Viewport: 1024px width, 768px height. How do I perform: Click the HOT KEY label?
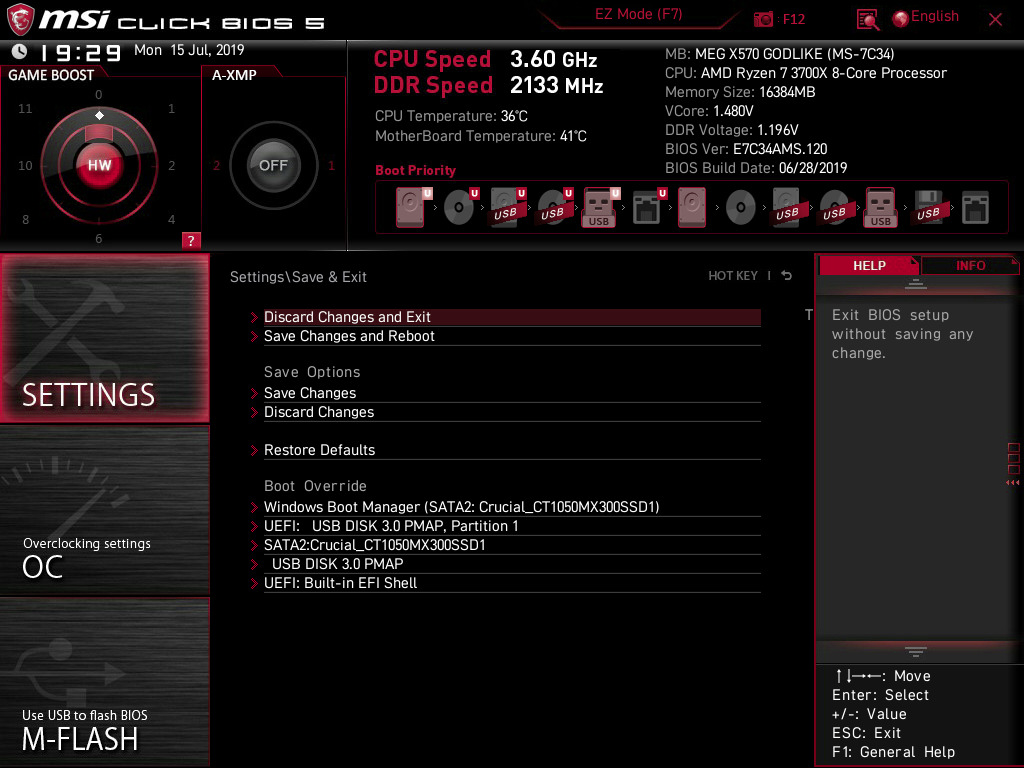pos(733,276)
